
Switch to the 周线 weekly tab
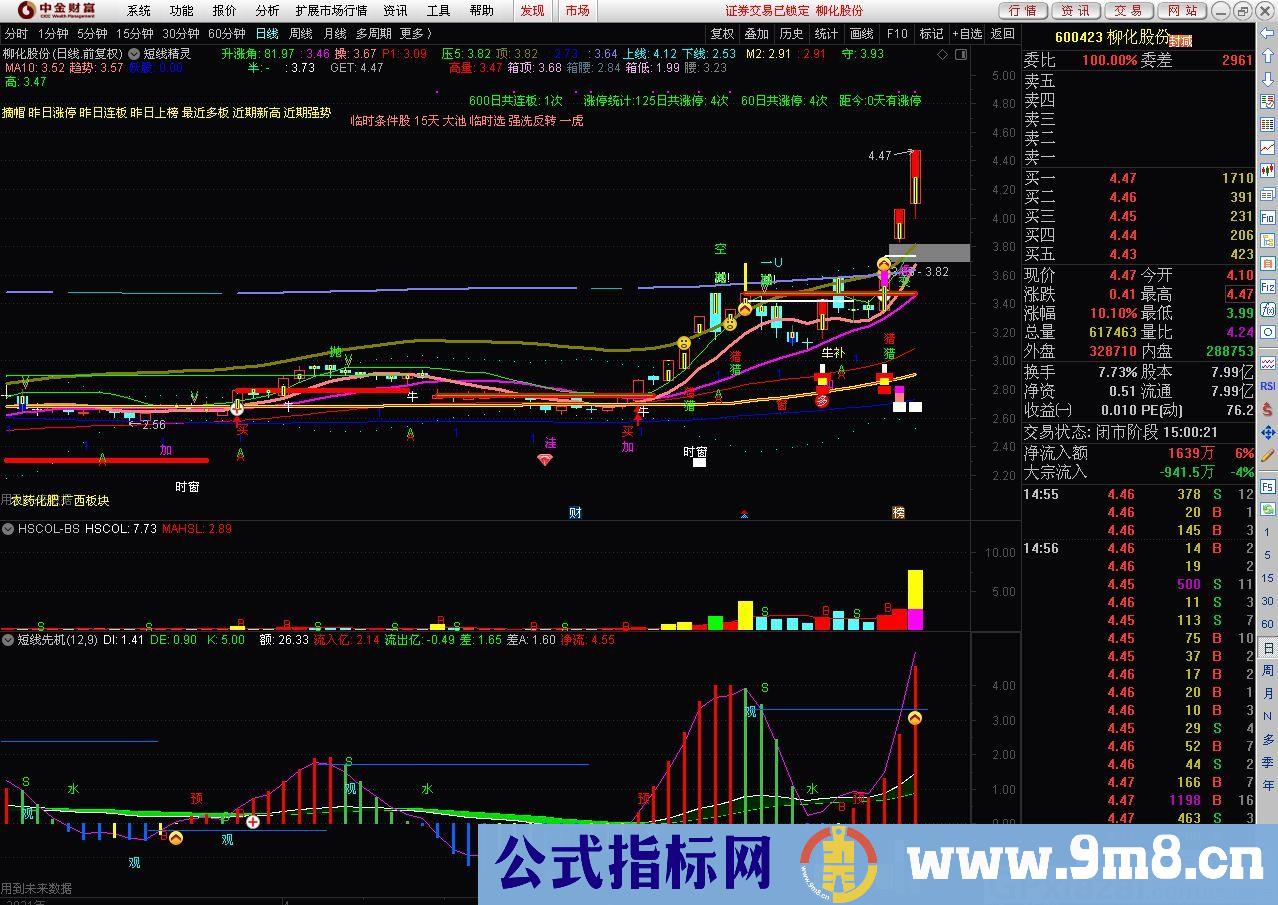click(301, 33)
